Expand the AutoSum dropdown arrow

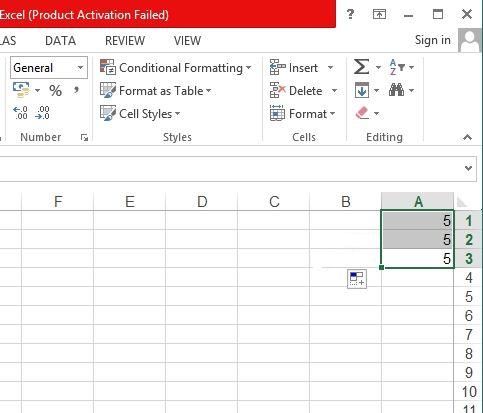click(x=378, y=68)
